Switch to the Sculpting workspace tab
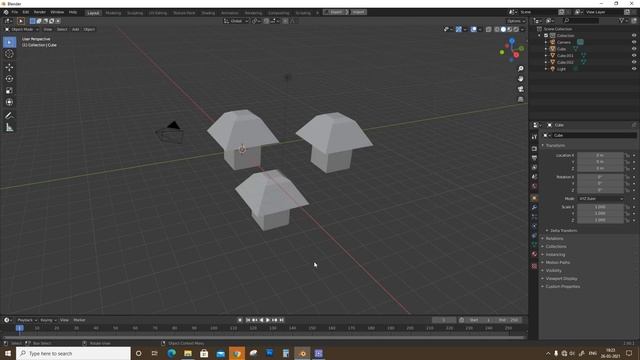Screen dimensions: 640x360 coord(135,13)
